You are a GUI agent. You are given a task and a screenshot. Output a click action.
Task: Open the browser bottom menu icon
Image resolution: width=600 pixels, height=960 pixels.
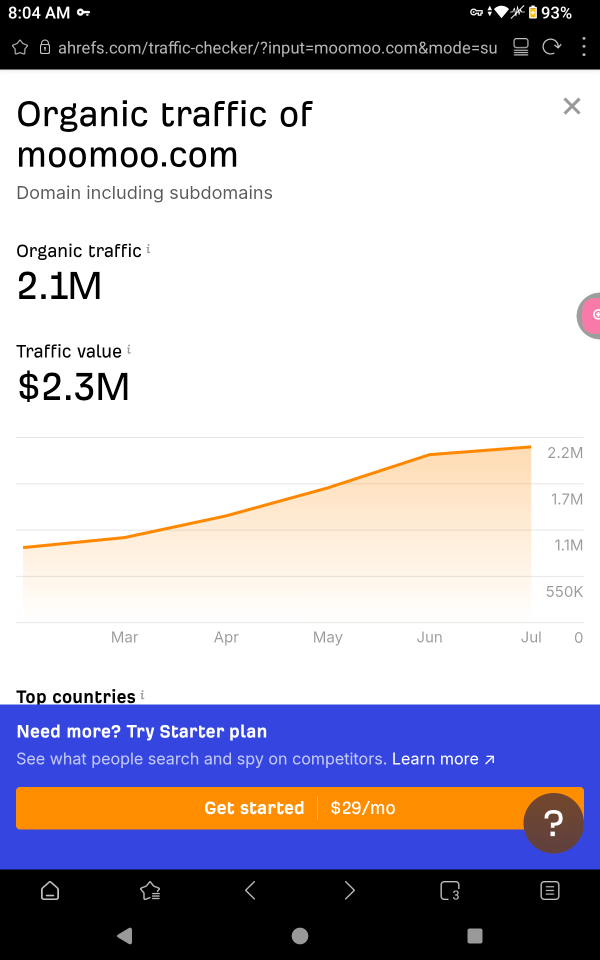coord(550,890)
